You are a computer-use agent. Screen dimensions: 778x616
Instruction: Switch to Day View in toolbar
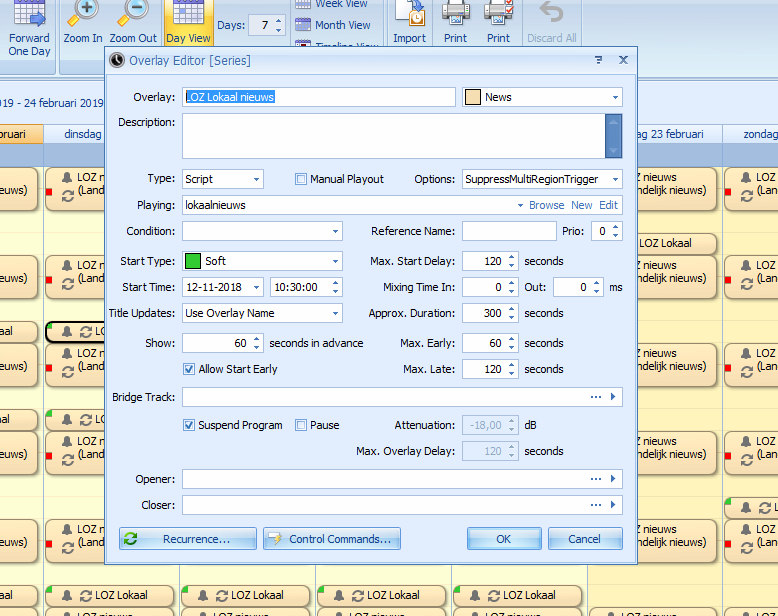[188, 20]
